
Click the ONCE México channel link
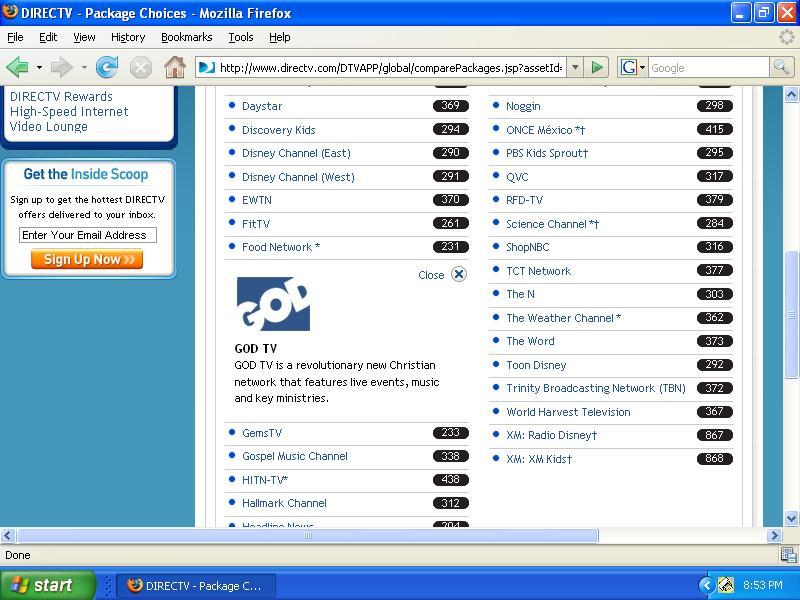[545, 130]
